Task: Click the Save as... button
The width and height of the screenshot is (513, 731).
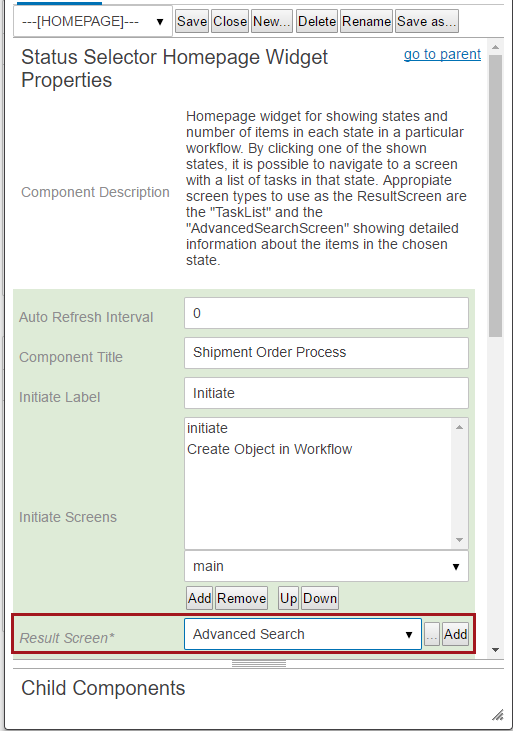Action: pos(427,21)
